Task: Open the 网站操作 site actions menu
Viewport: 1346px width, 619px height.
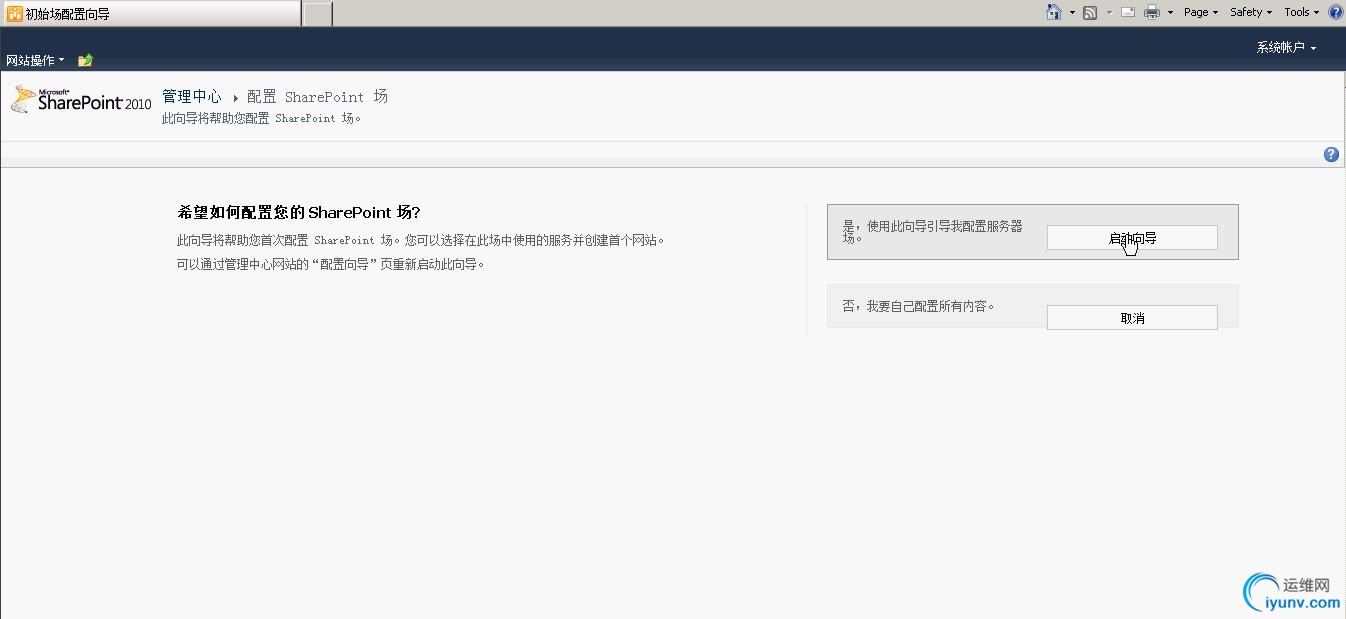Action: click(35, 60)
